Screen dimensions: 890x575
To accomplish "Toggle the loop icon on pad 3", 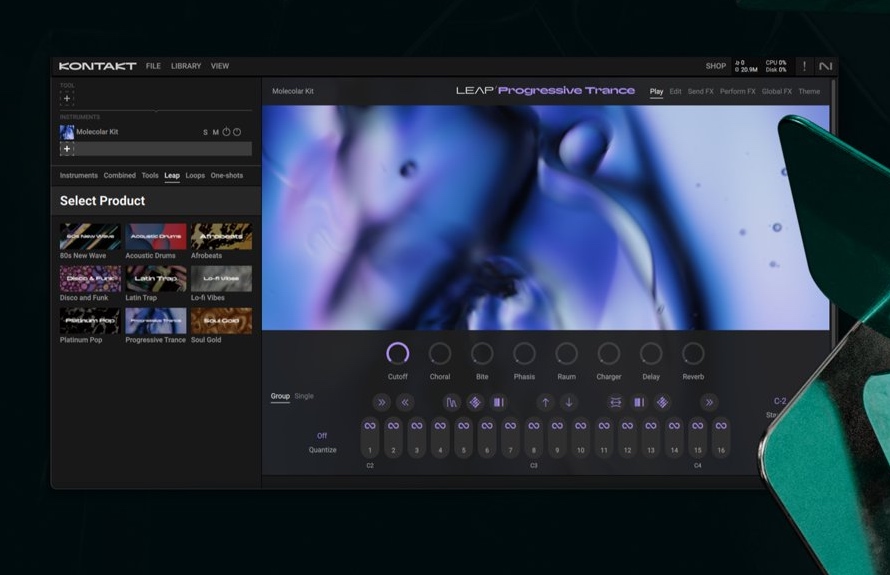I will click(x=417, y=426).
